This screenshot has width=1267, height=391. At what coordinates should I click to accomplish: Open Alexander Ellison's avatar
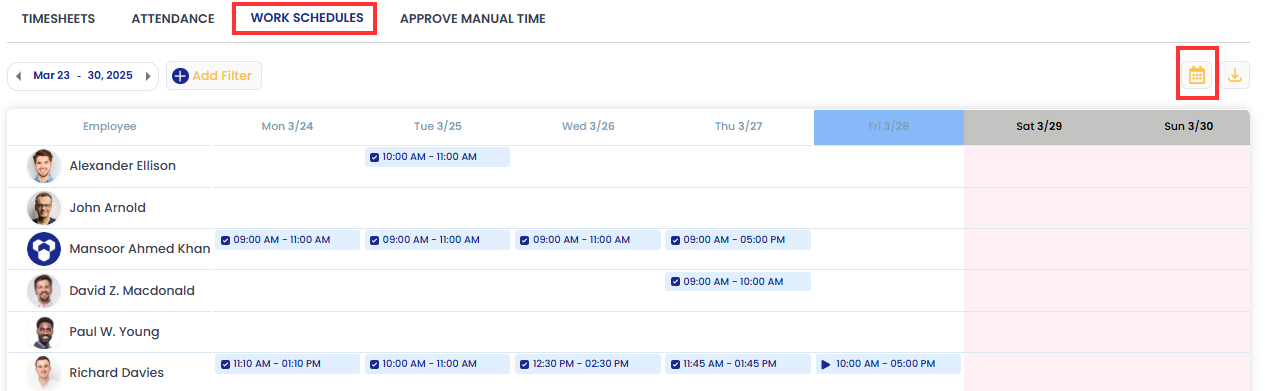[43, 166]
